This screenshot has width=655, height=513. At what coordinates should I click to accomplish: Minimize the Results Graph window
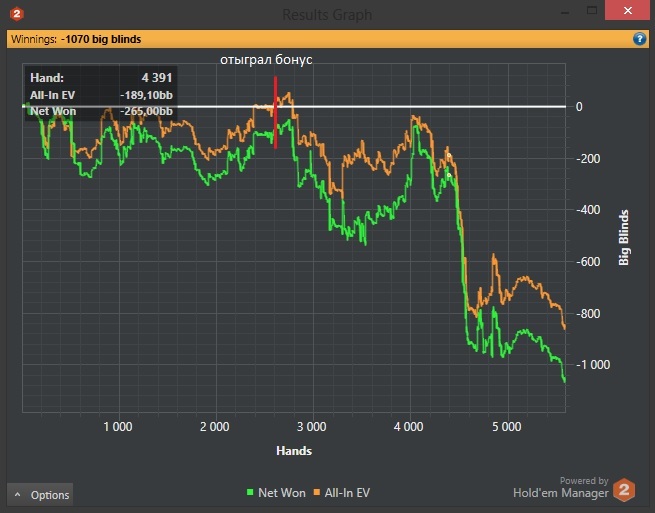(565, 11)
